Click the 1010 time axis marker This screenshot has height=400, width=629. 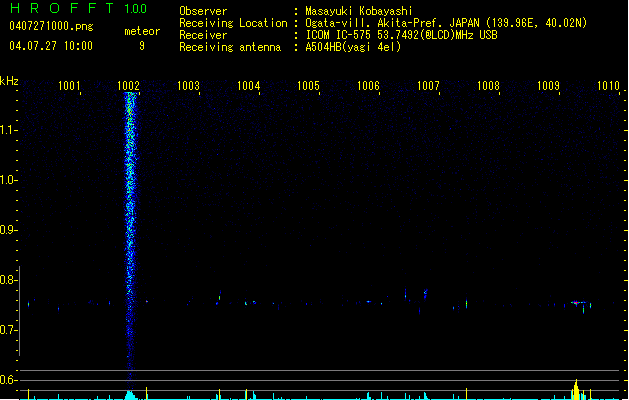tap(608, 86)
